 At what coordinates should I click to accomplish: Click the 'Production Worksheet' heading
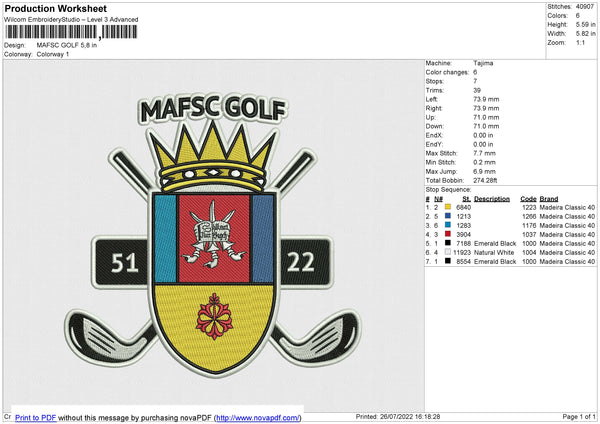[x=56, y=8]
